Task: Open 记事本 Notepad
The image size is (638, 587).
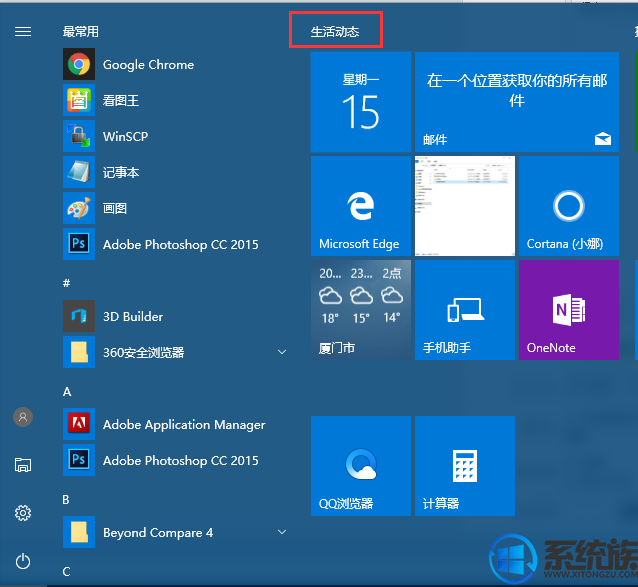Action: [176, 172]
